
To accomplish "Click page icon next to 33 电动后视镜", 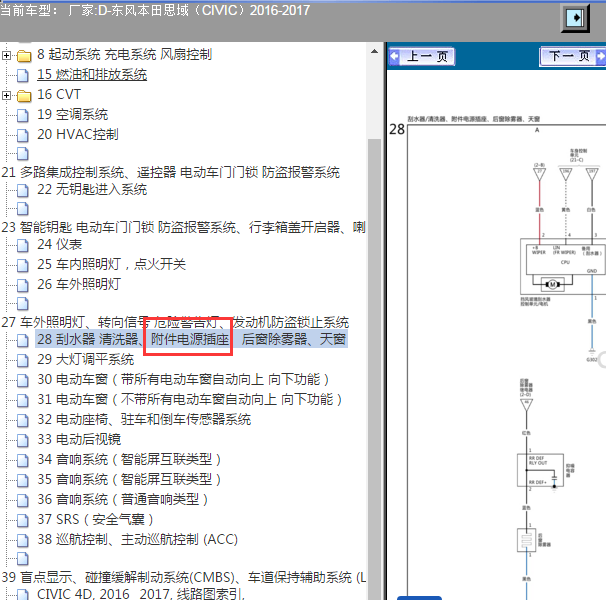I will 23,441.
